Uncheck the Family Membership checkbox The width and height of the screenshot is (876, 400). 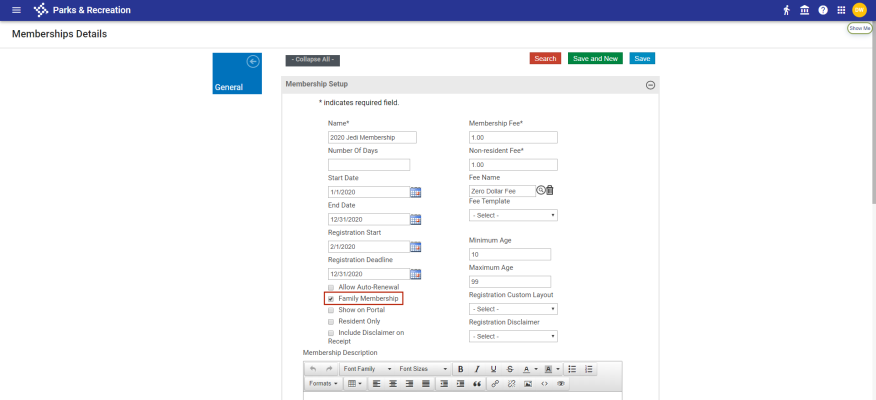(331, 299)
